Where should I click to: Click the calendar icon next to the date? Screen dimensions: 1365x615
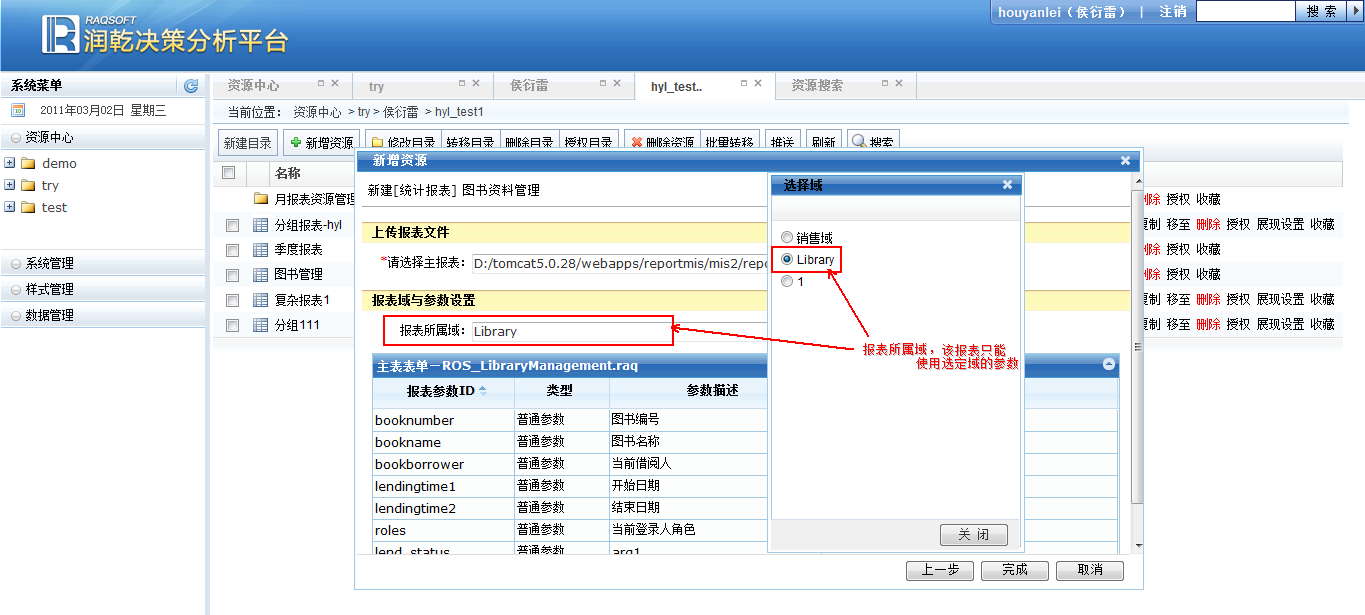18,110
